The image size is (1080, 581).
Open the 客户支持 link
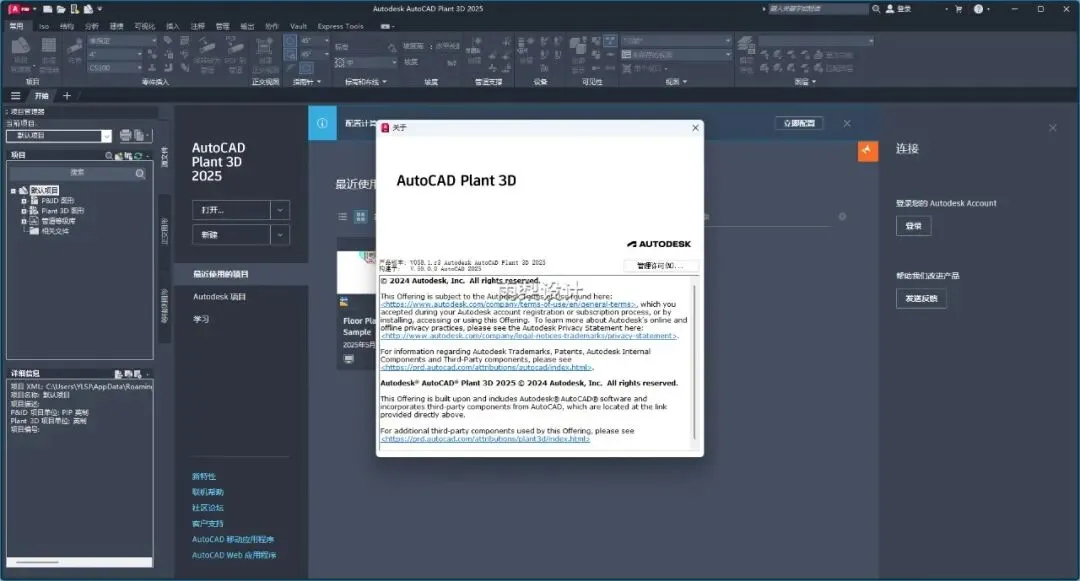208,524
